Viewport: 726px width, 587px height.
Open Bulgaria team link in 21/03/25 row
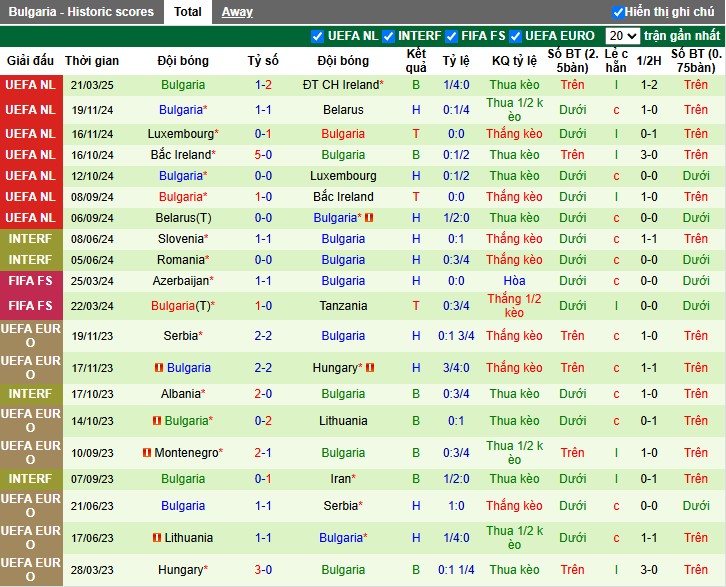[183, 85]
